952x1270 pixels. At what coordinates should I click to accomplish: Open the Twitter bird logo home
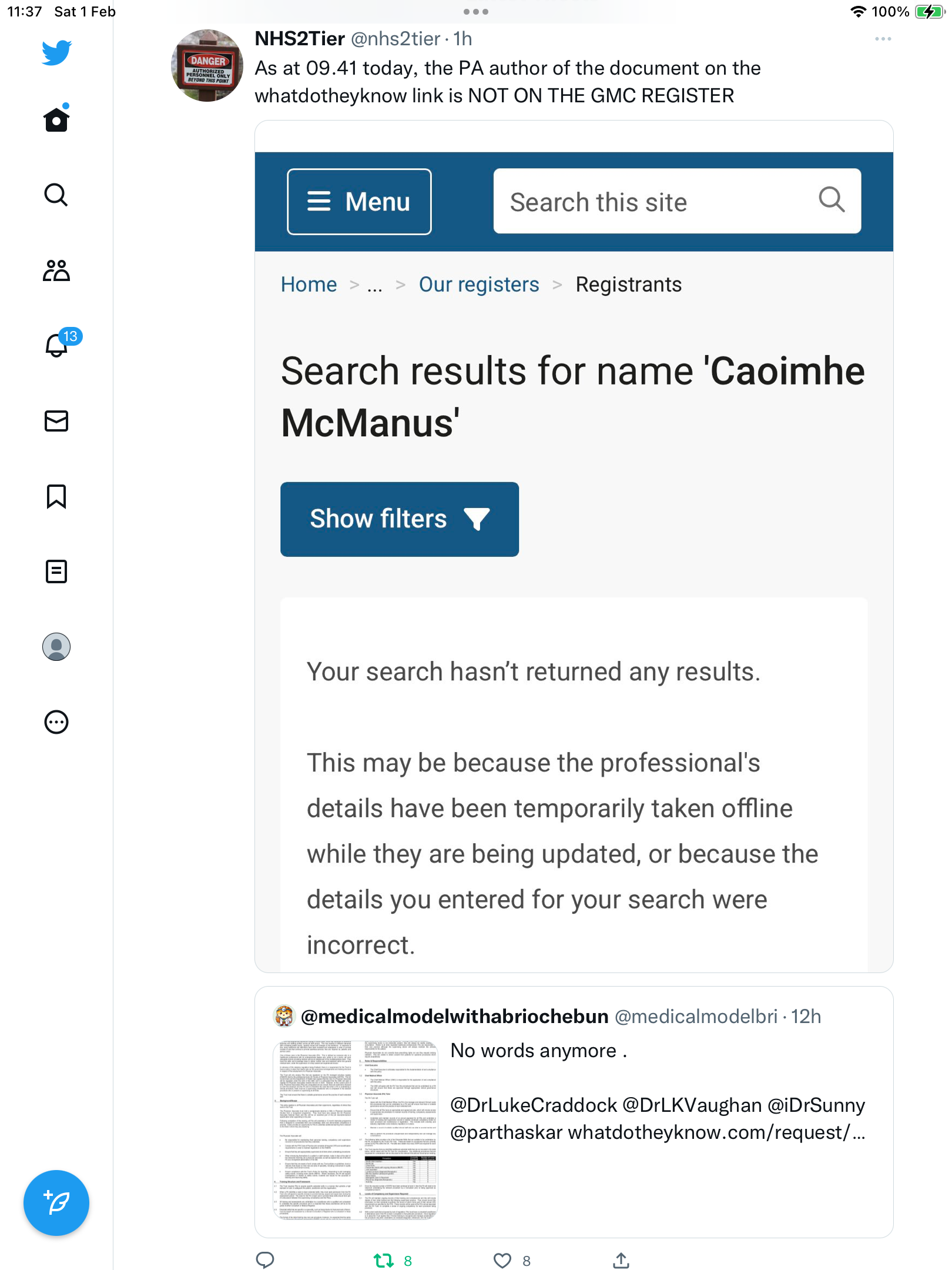56,52
